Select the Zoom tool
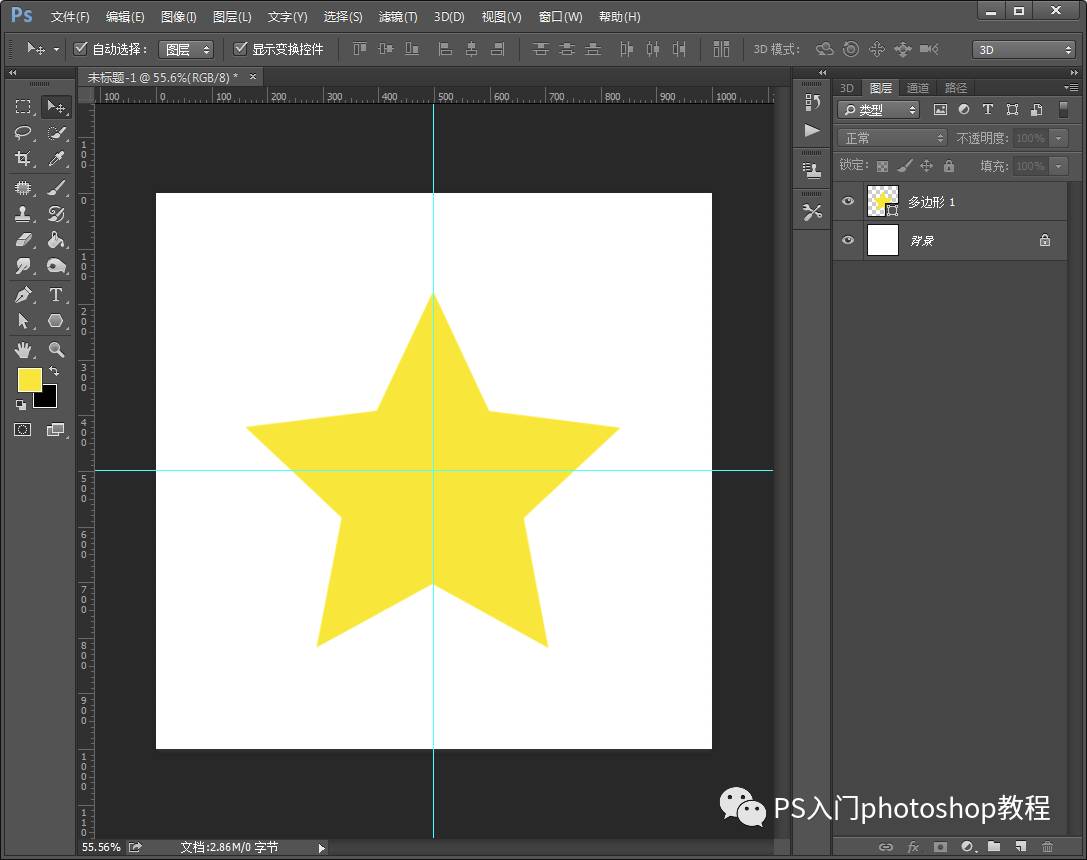This screenshot has height=860, width=1087. [x=56, y=350]
